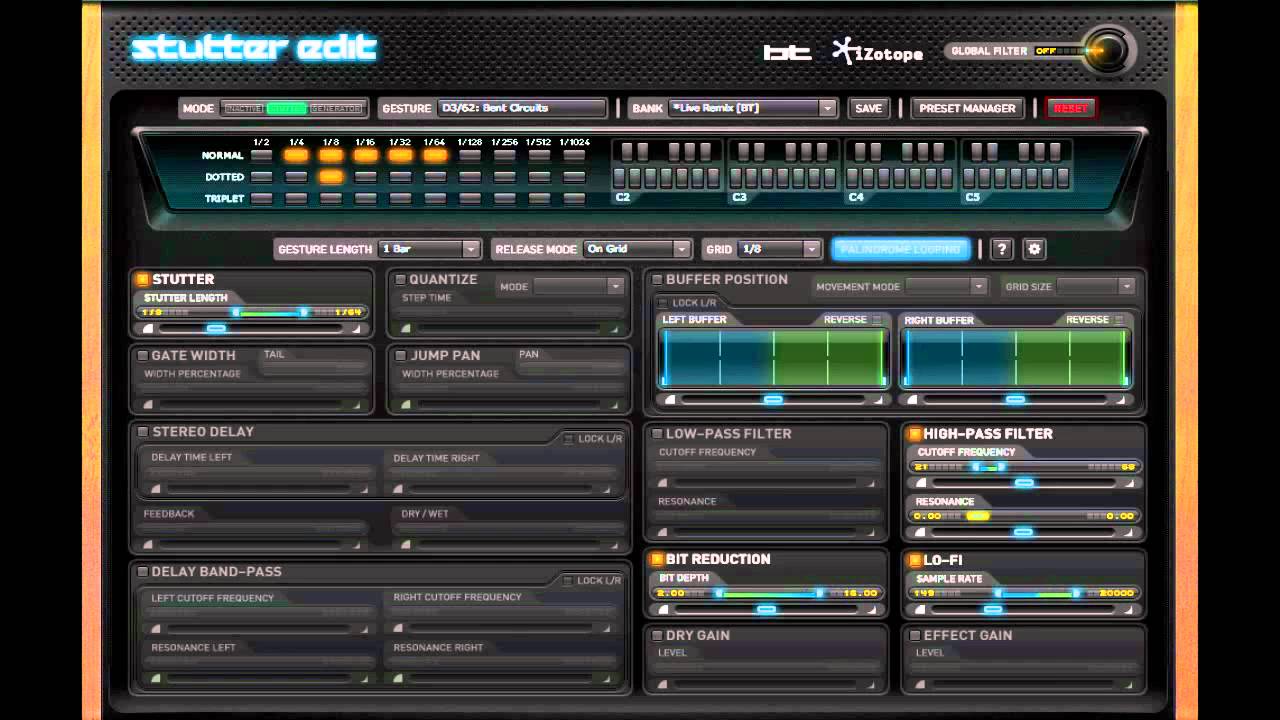Toggle the Triplet 1/16 stutter value
Screen dimensions: 1280x720
pos(365,199)
